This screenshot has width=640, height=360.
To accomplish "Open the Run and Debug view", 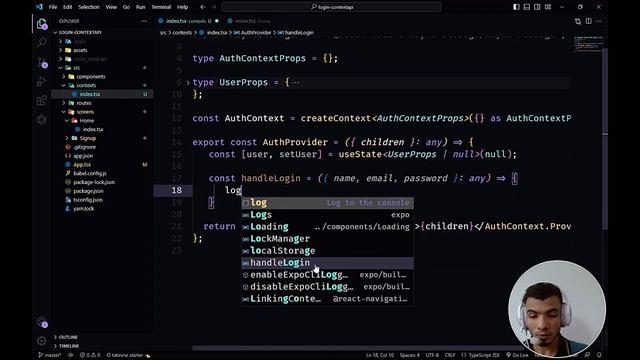I will point(42,81).
